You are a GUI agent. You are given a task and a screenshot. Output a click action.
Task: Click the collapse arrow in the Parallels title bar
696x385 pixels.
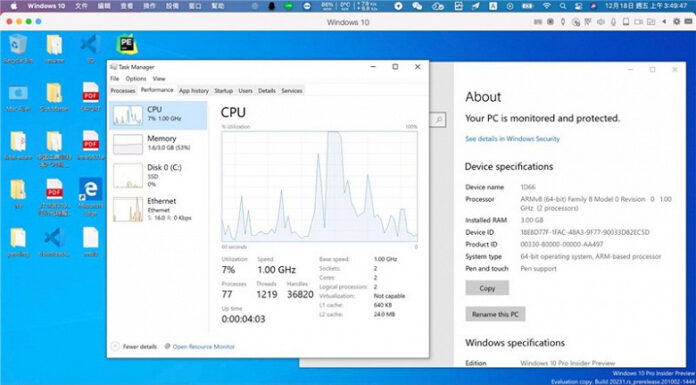664,21
